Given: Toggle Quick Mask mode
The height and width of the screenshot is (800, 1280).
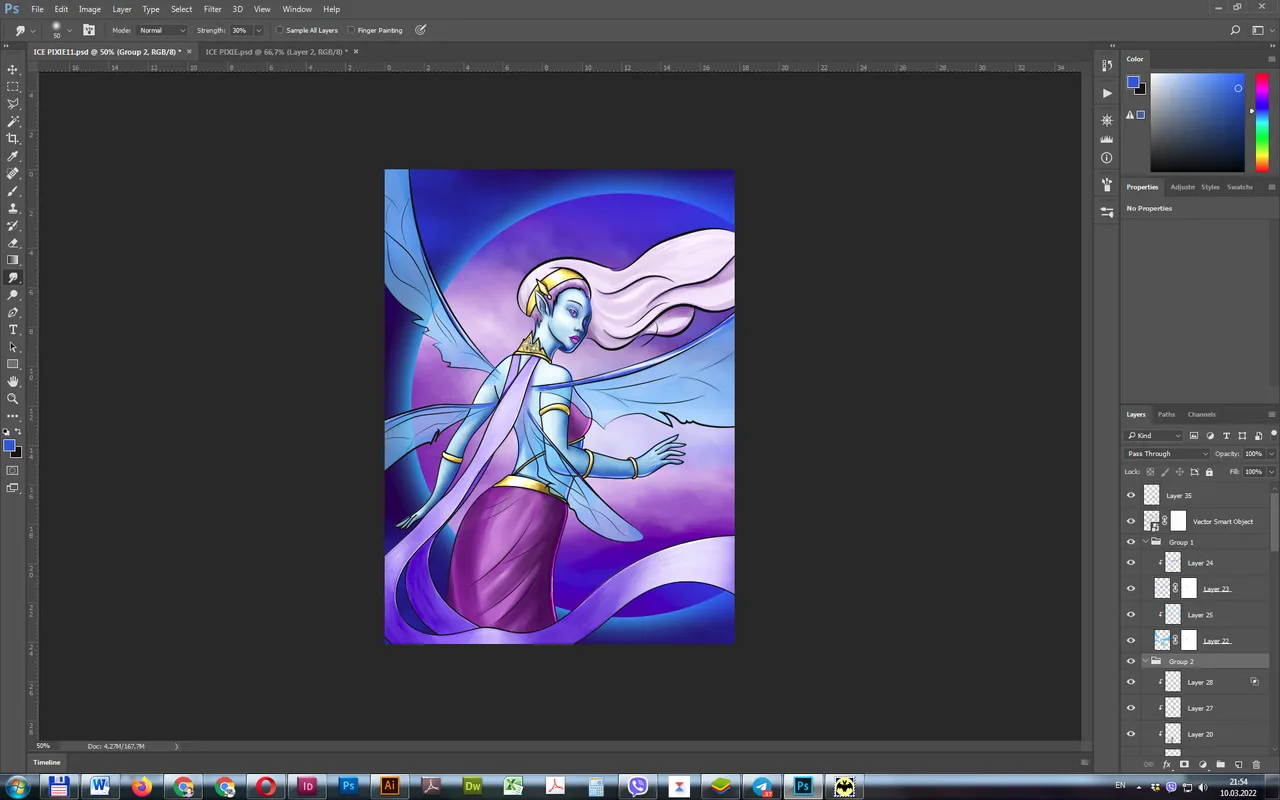Looking at the screenshot, I should coord(13,470).
